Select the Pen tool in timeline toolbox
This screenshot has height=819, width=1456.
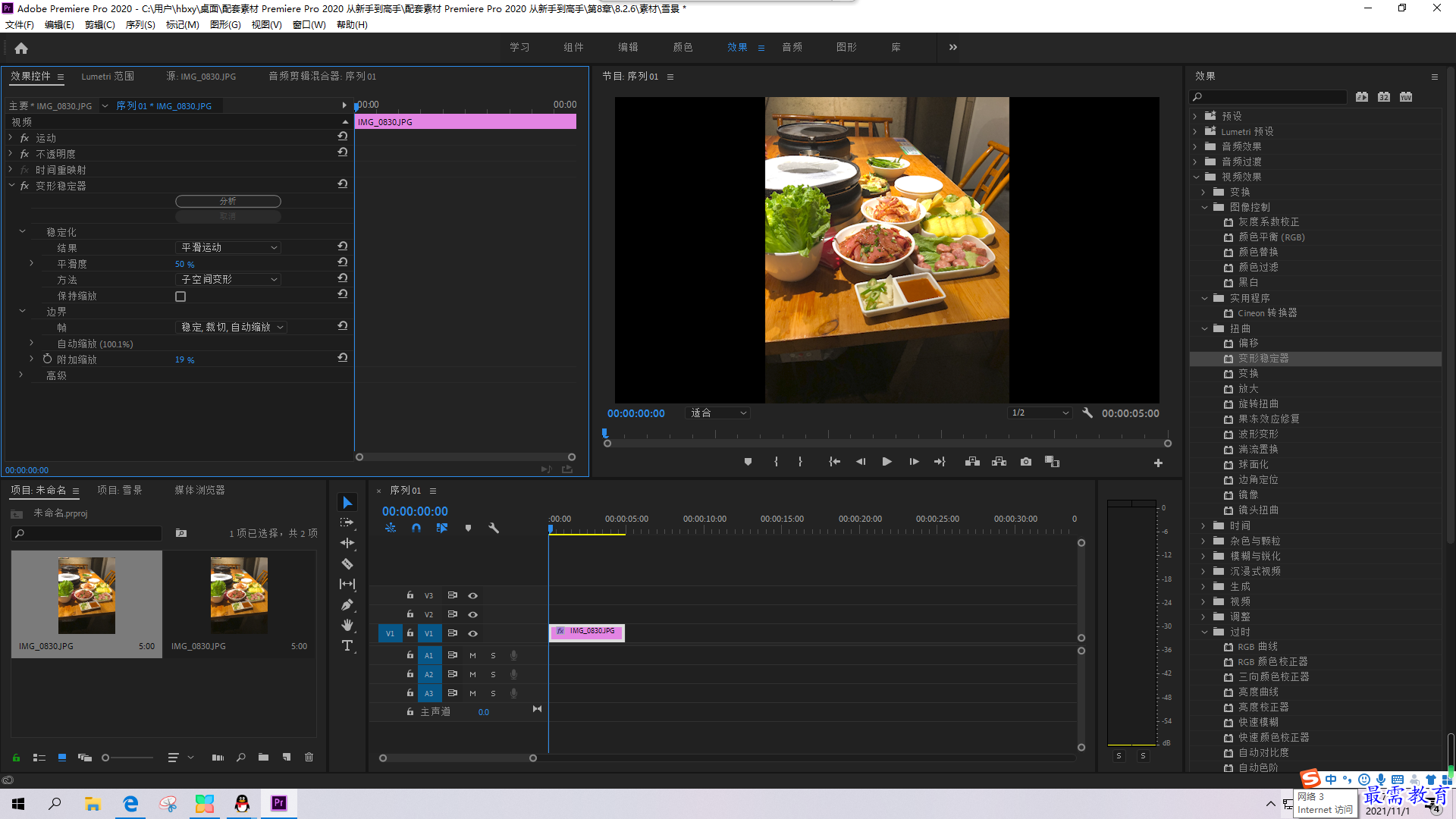click(347, 604)
